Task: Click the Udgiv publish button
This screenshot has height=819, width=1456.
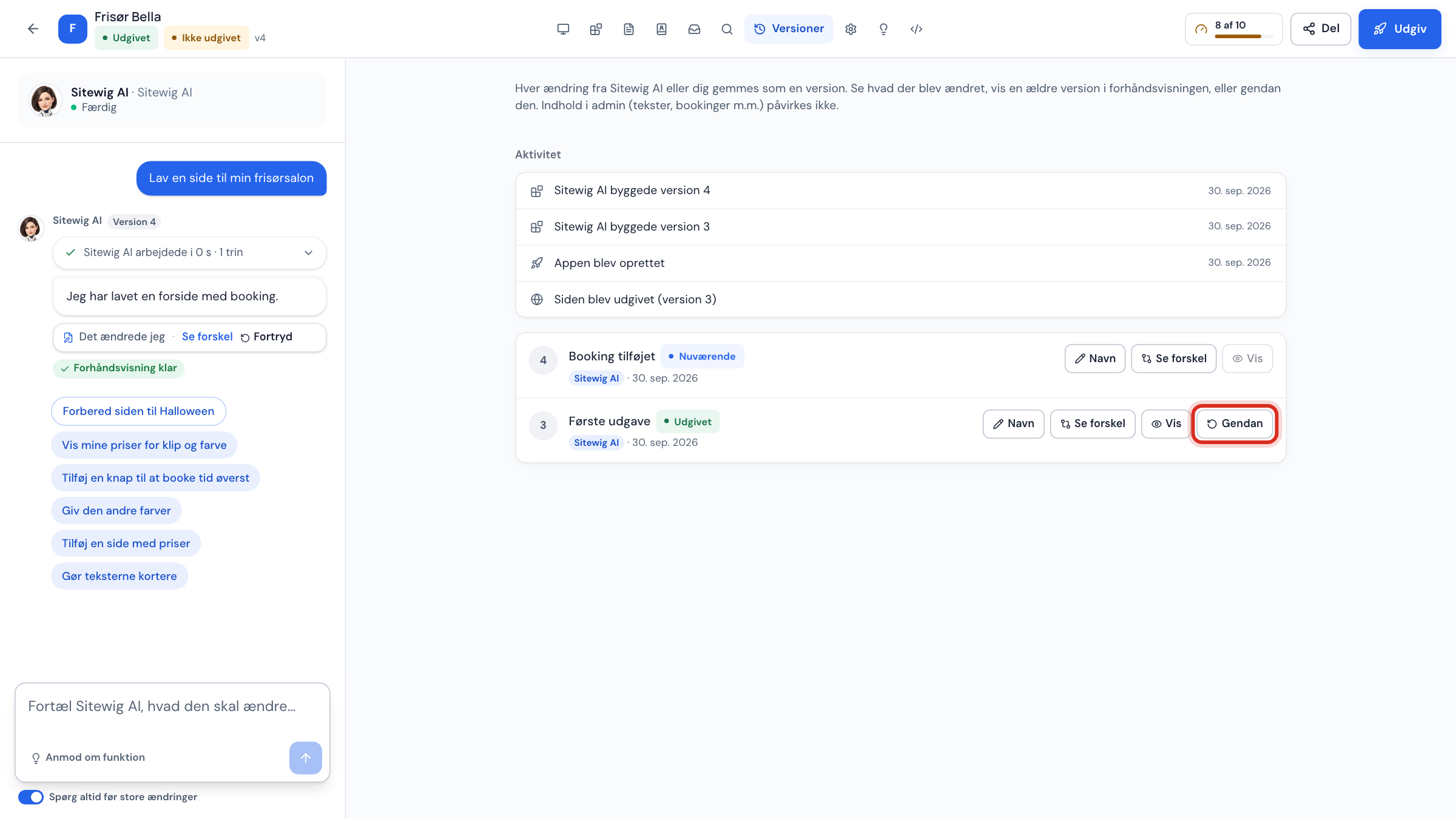Action: [x=1399, y=29]
